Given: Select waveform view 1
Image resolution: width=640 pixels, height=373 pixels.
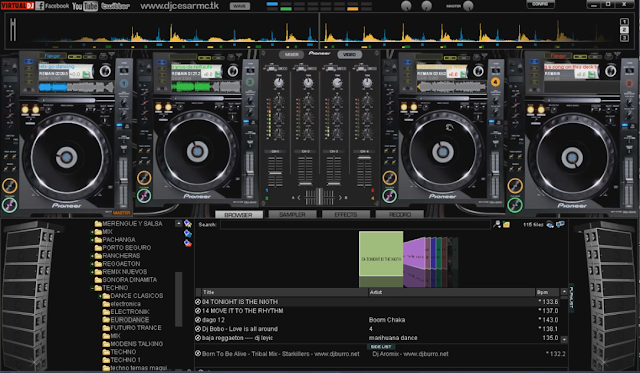Looking at the screenshot, I should point(624,22).
